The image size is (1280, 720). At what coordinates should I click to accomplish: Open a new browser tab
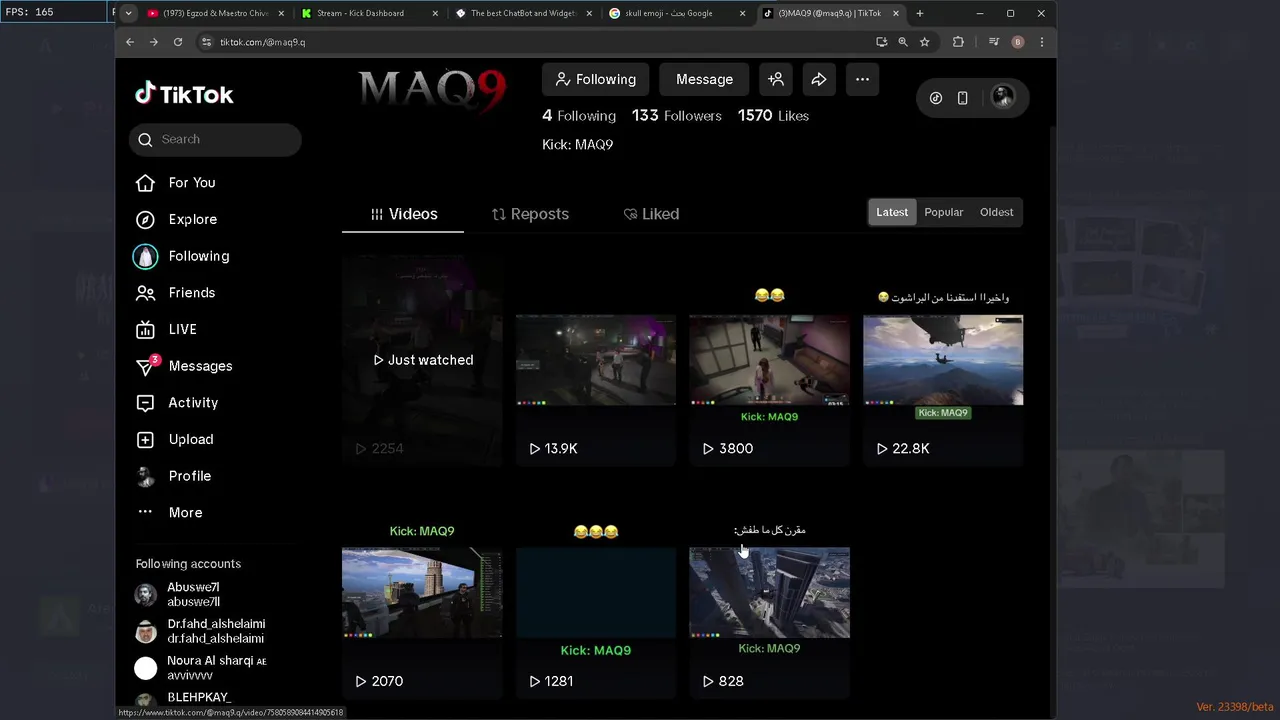tap(919, 13)
